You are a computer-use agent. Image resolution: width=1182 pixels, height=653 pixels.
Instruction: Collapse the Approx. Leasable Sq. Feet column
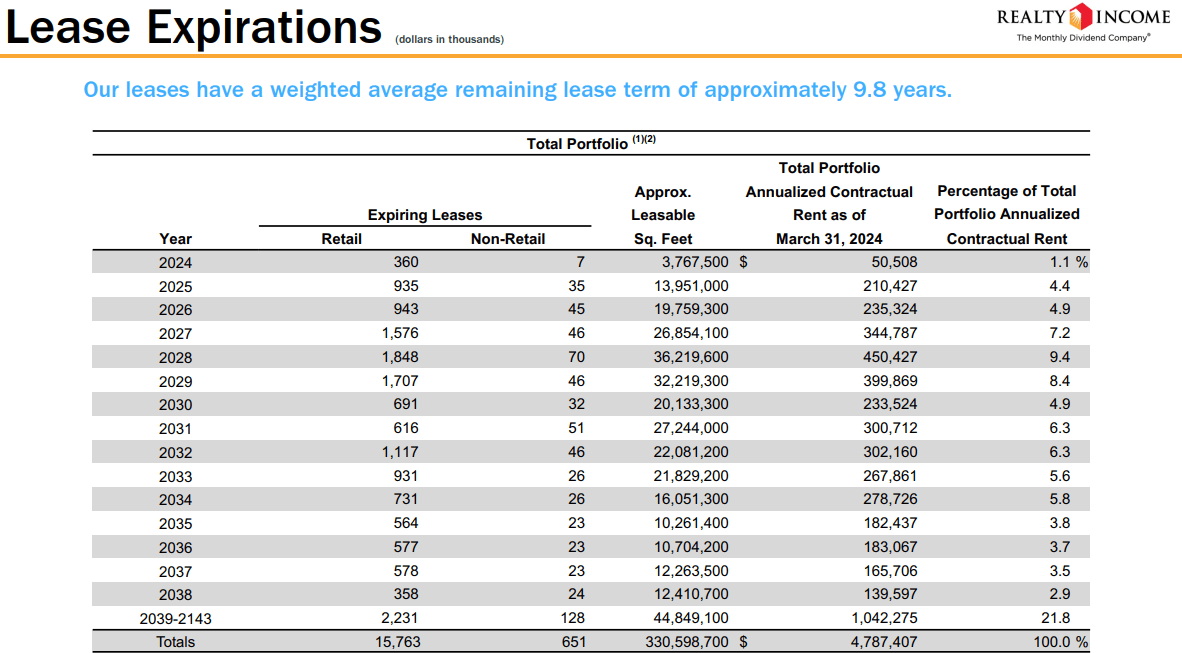(x=663, y=214)
